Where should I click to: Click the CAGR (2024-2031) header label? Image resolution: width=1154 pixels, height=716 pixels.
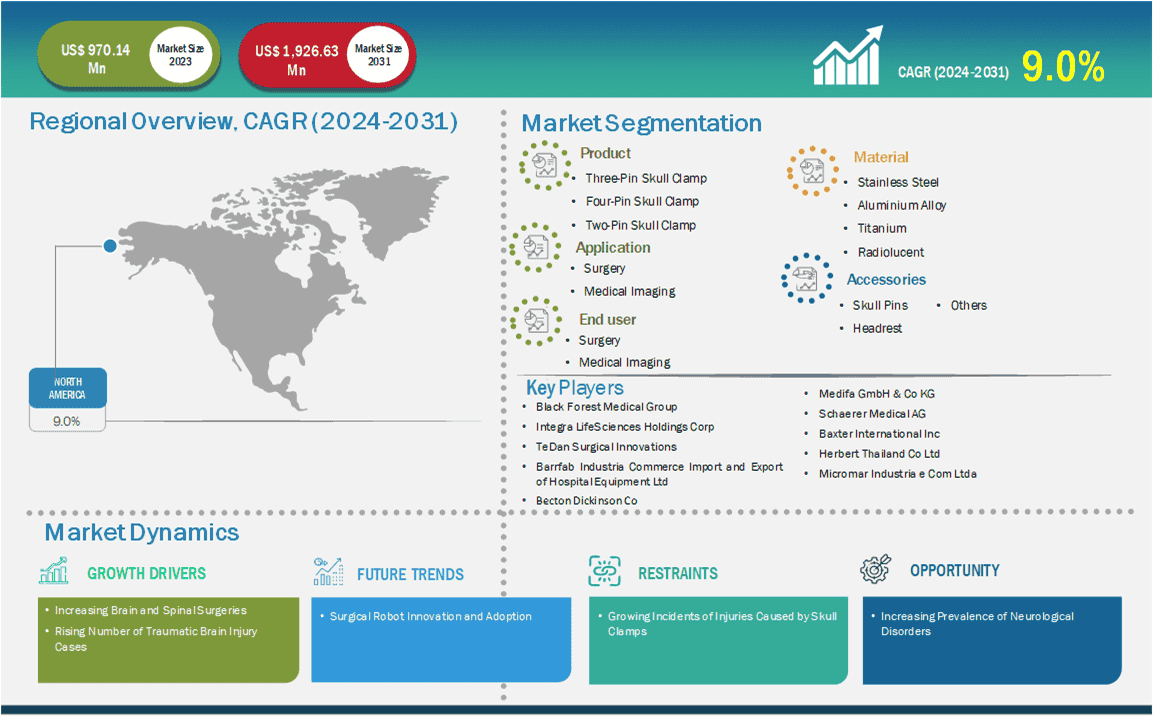click(x=953, y=72)
